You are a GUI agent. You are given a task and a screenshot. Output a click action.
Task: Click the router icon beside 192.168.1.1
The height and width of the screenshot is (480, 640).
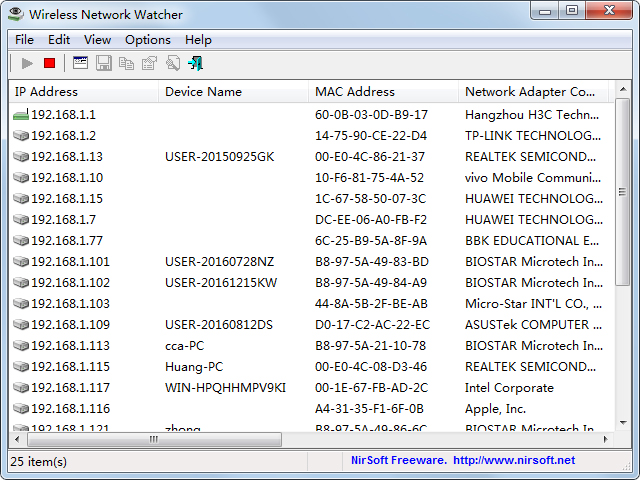click(x=21, y=115)
